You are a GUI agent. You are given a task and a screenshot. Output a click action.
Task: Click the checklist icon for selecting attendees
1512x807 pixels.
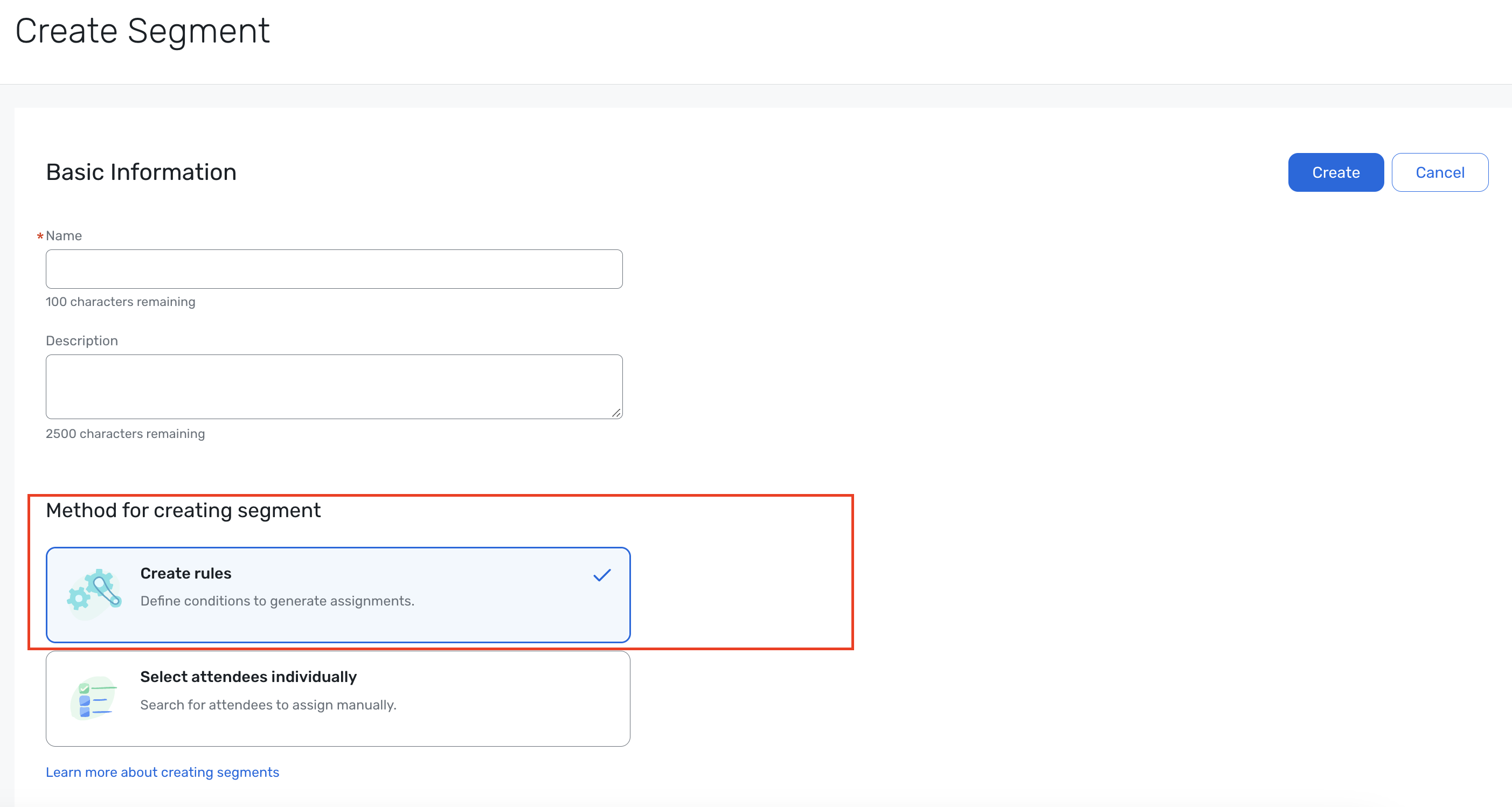click(94, 698)
